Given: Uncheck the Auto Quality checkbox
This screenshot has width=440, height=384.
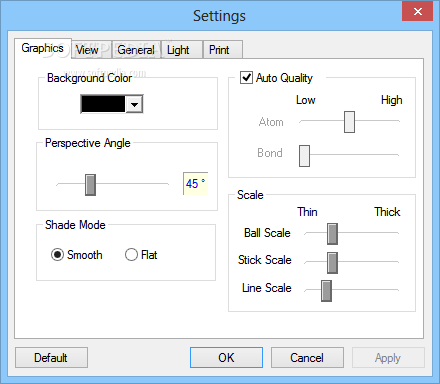Looking at the screenshot, I should pos(246,78).
